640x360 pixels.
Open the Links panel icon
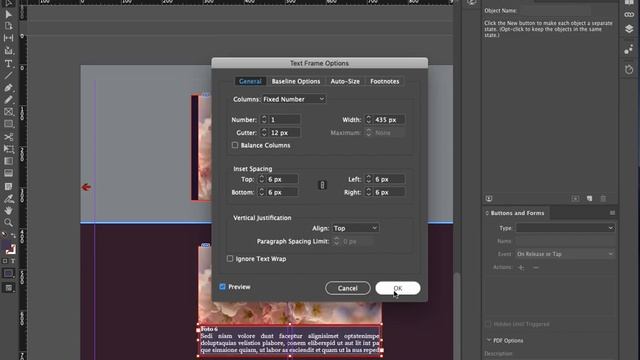629,15
